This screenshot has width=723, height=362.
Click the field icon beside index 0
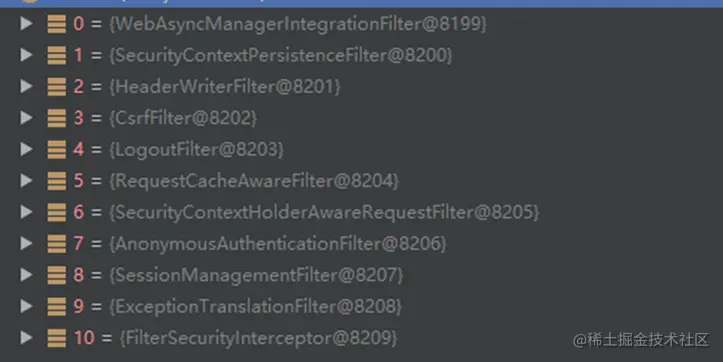pos(57,24)
